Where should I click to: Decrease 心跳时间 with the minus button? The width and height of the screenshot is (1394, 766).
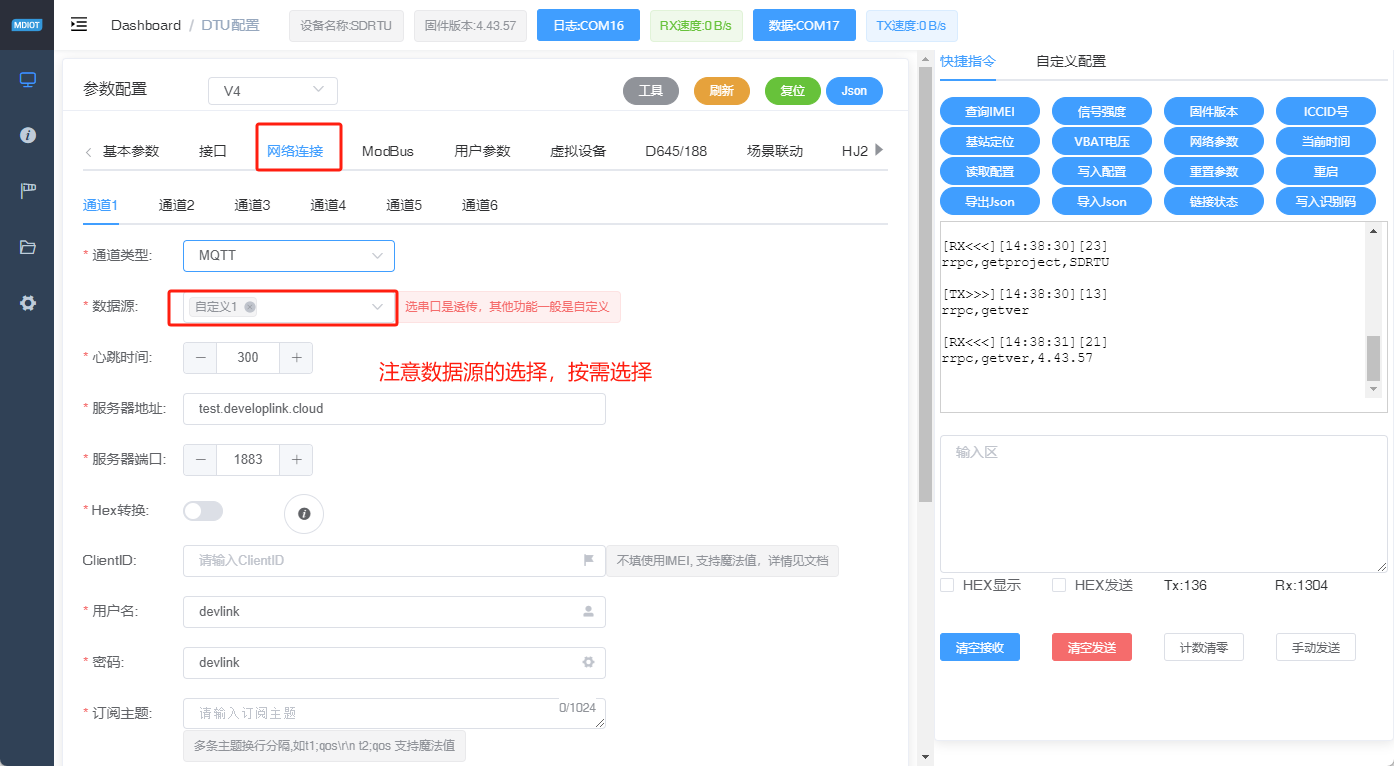[x=200, y=358]
